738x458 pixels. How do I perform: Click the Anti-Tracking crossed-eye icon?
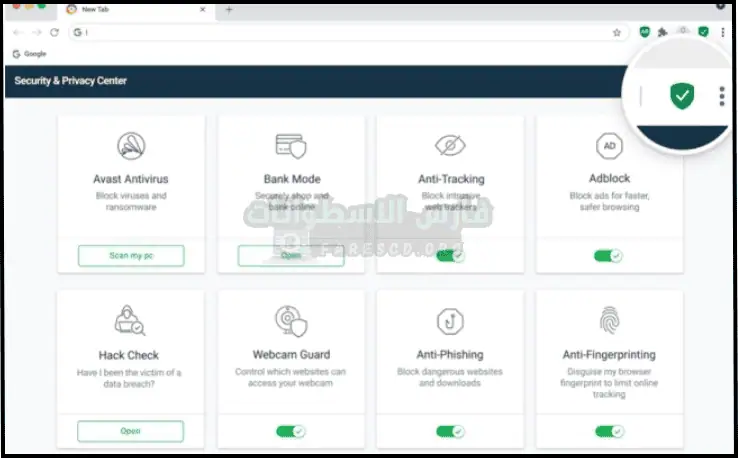[x=450, y=146]
